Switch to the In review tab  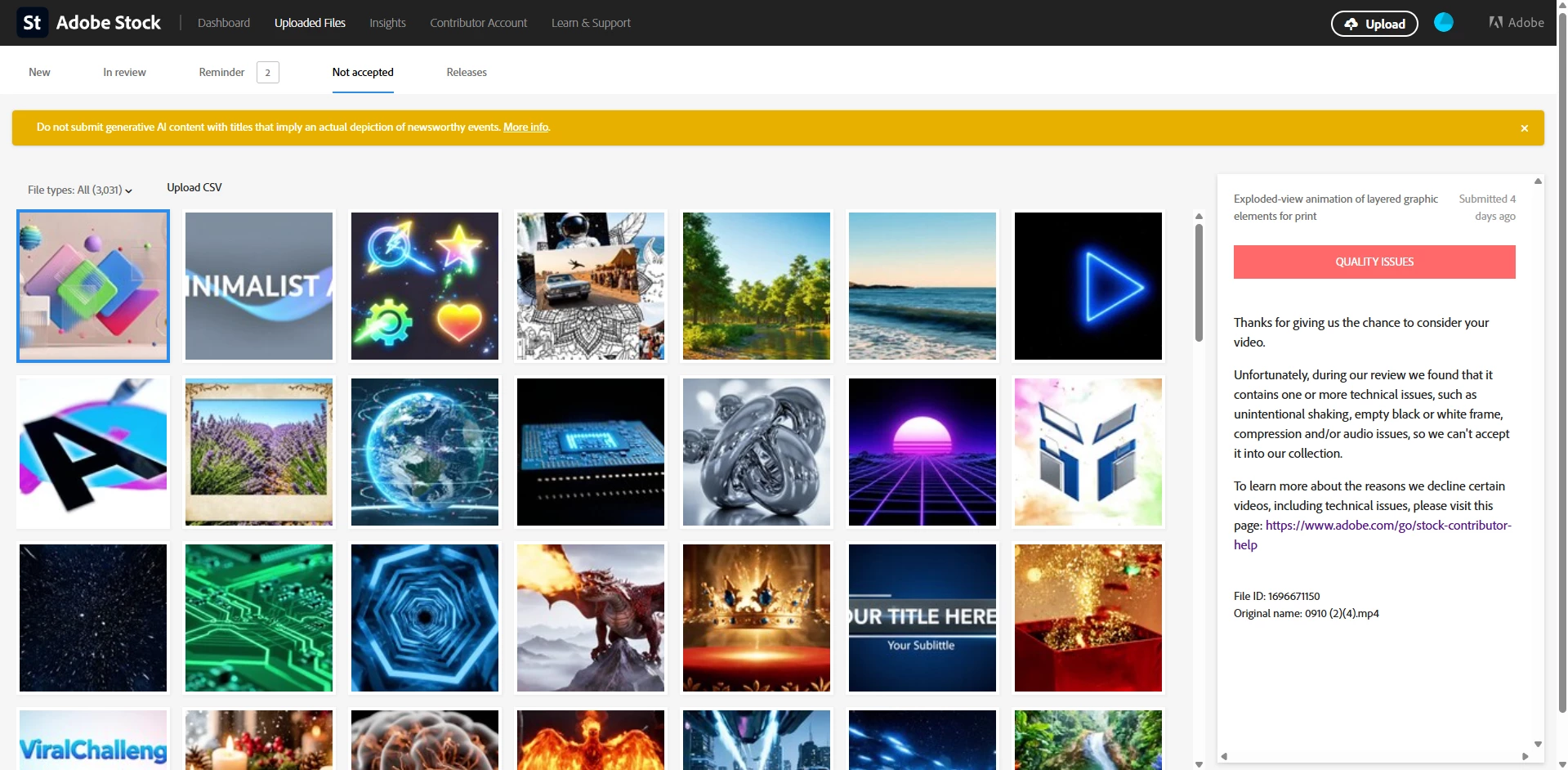(124, 72)
